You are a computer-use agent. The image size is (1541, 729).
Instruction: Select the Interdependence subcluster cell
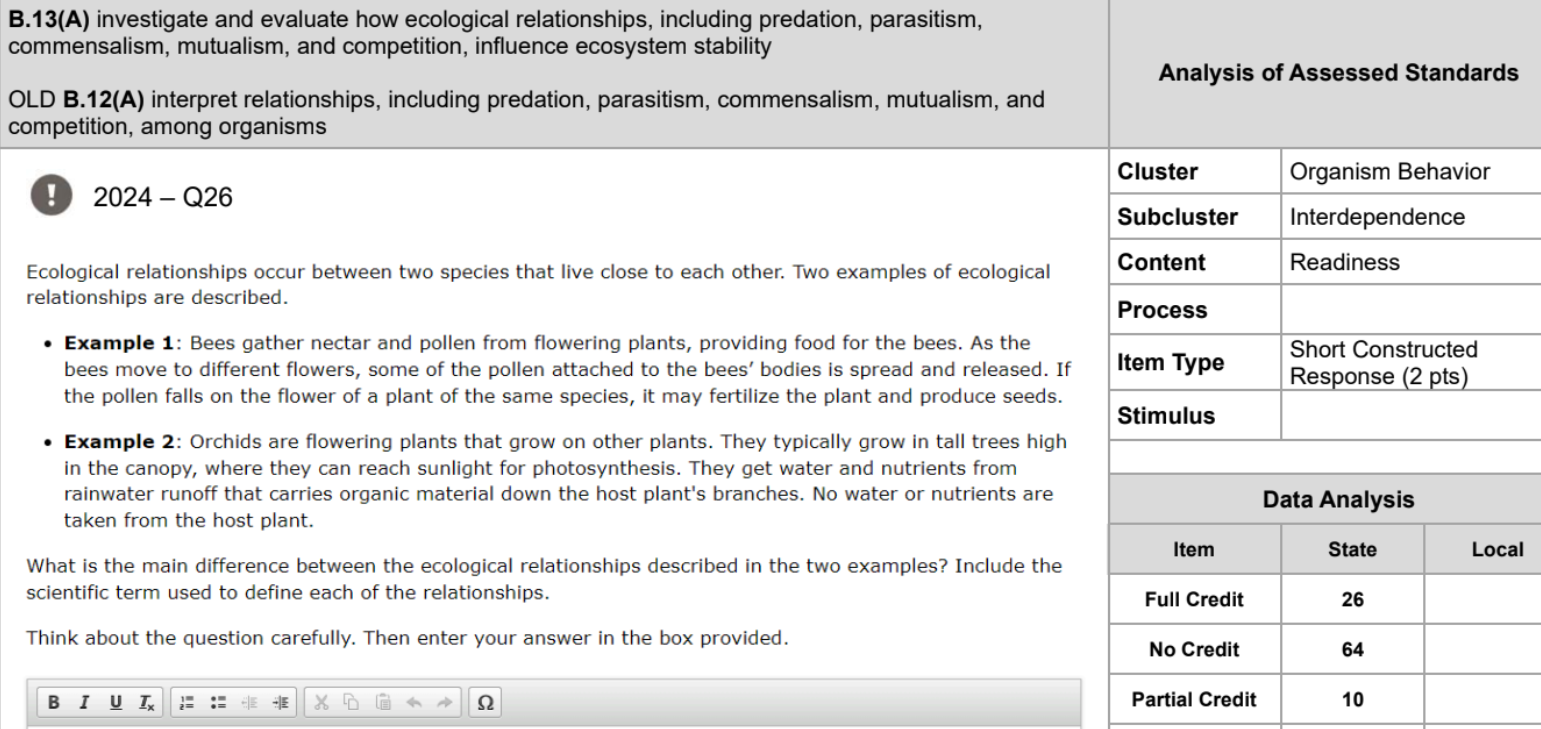tap(1411, 217)
